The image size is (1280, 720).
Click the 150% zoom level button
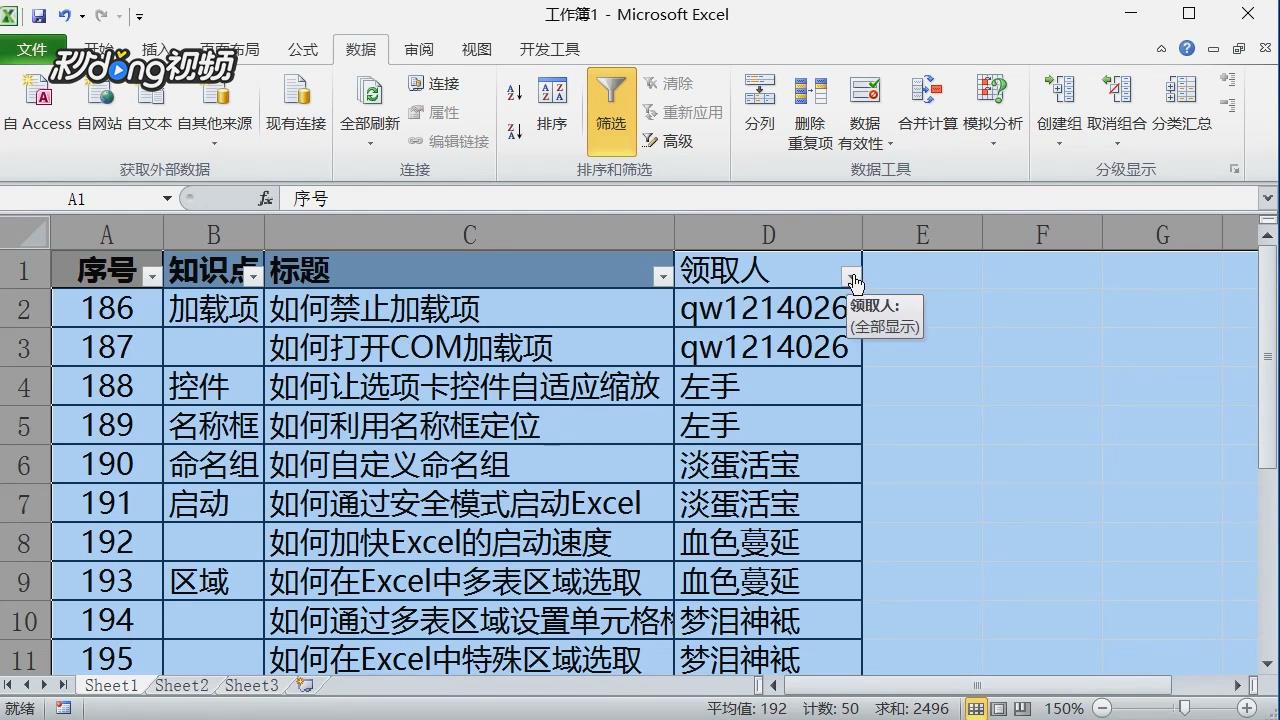pyautogui.click(x=1064, y=708)
